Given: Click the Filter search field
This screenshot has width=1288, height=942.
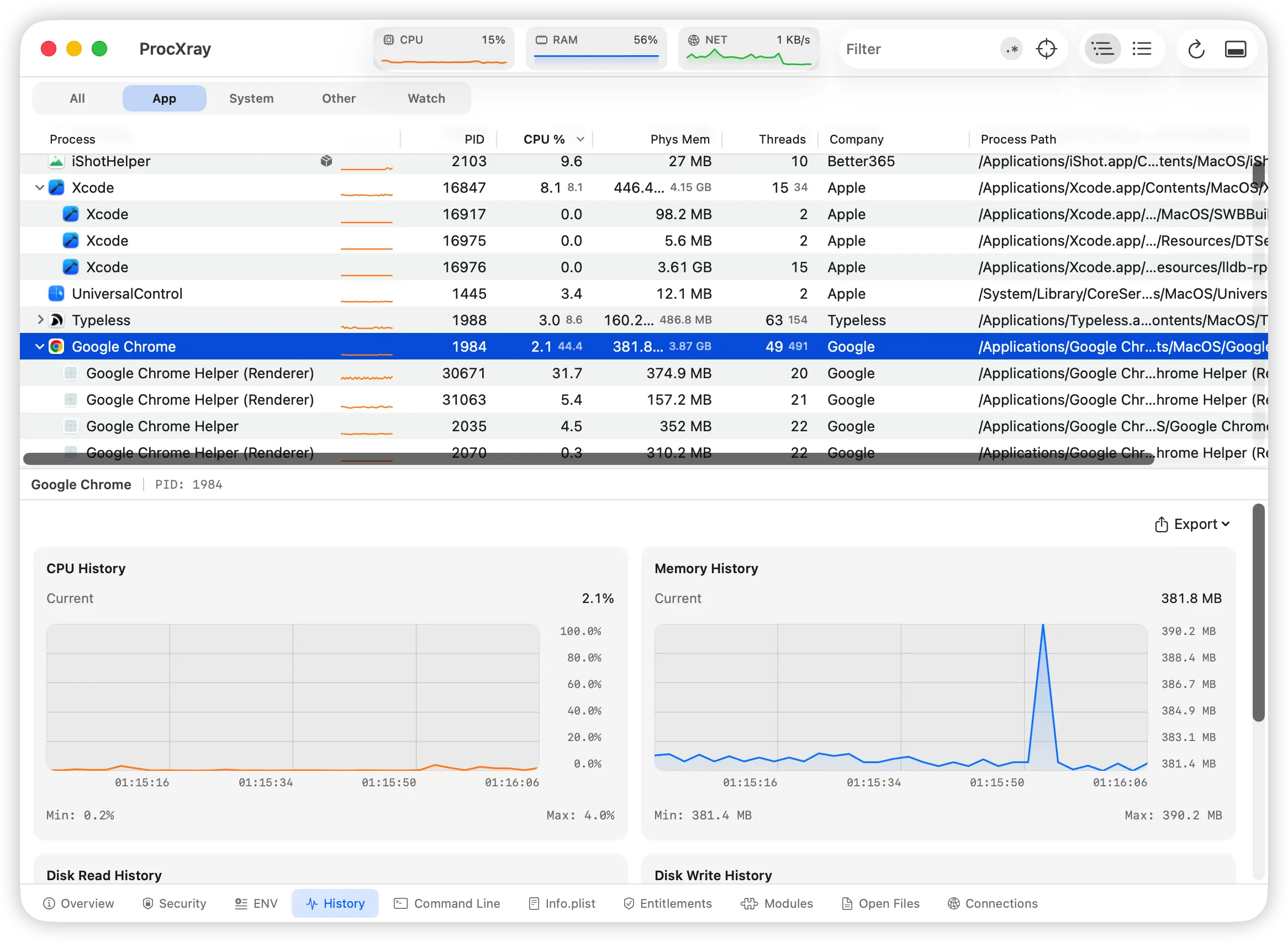Looking at the screenshot, I should pos(919,49).
